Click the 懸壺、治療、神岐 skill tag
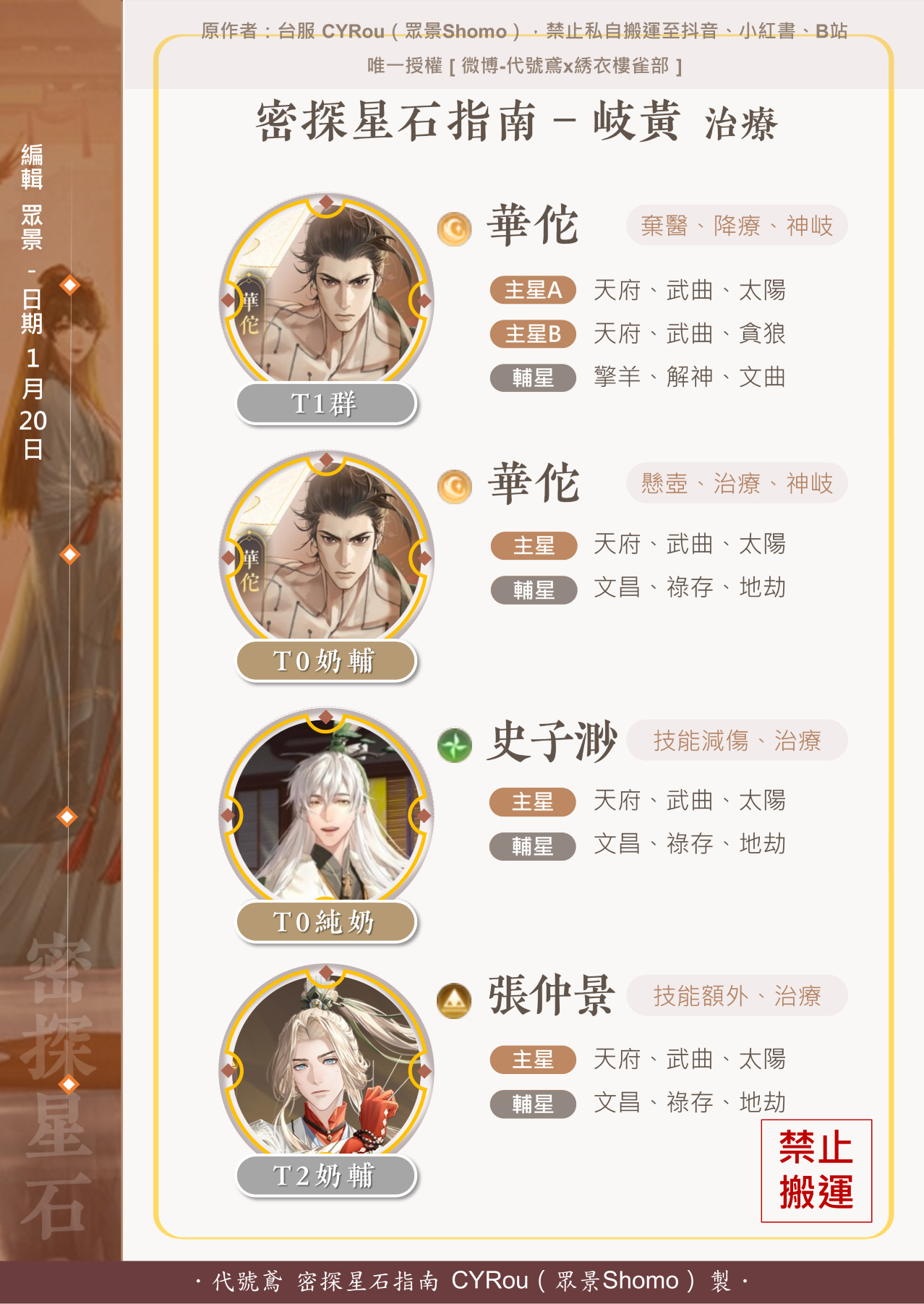 pyautogui.click(x=737, y=483)
